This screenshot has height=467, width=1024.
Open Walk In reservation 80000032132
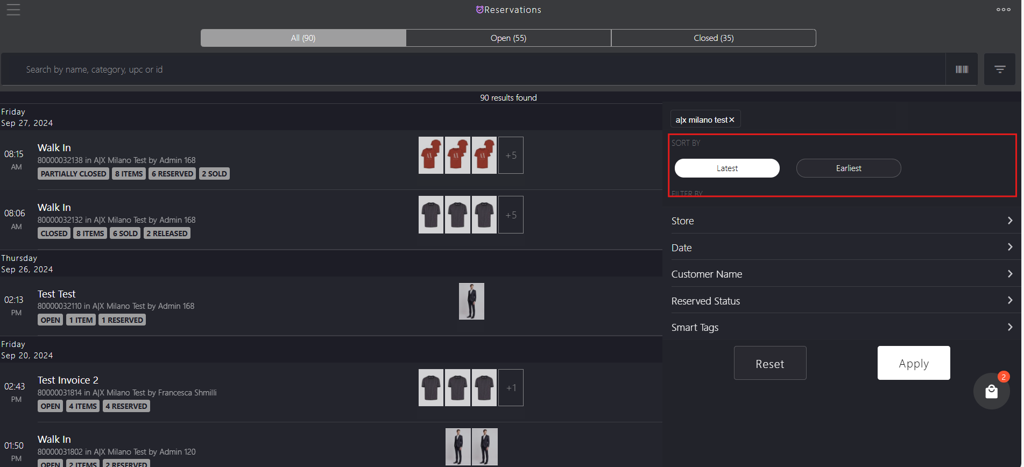[x=331, y=220]
